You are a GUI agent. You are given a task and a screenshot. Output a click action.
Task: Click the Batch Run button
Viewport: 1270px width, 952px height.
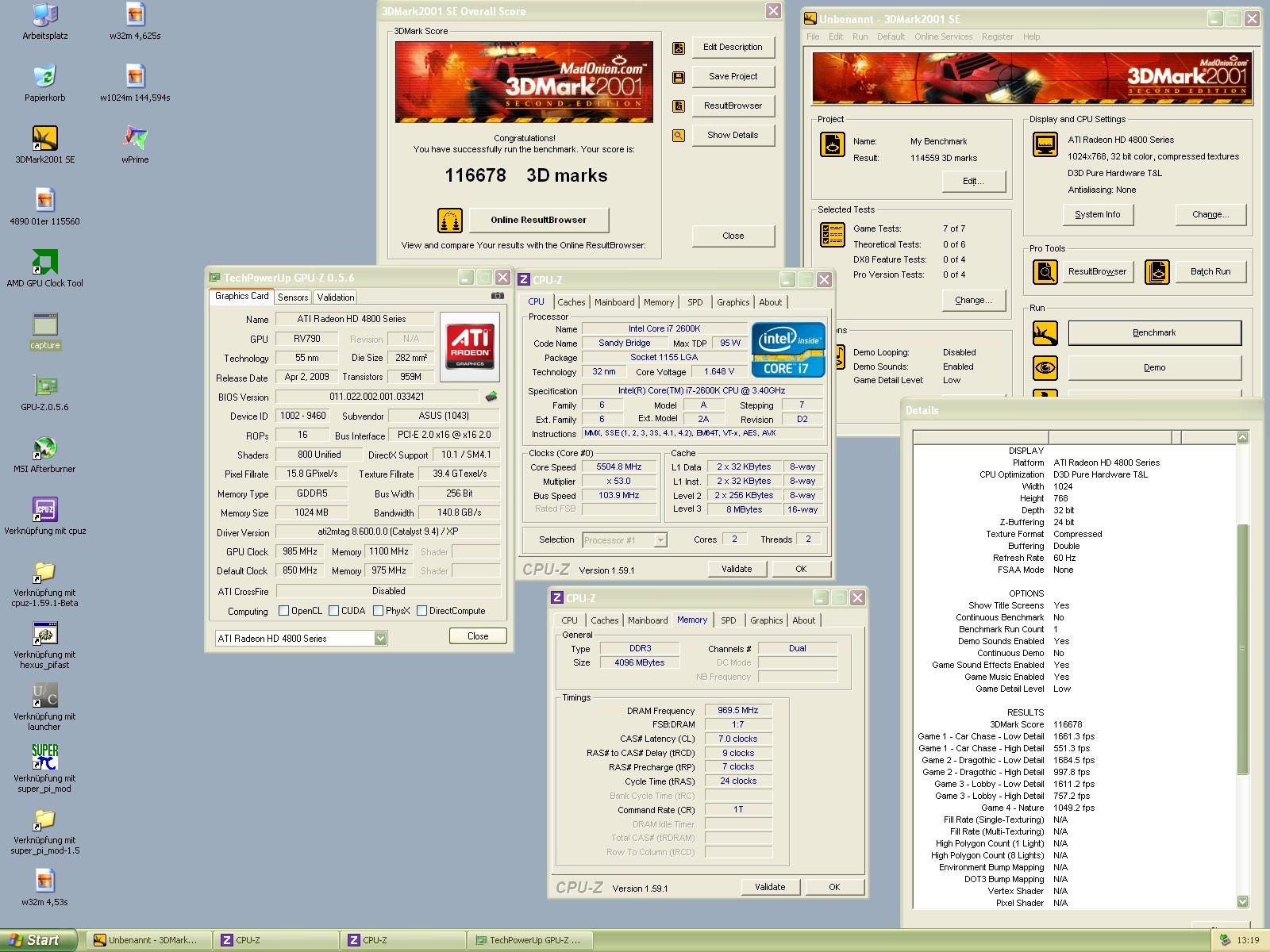pos(1210,272)
